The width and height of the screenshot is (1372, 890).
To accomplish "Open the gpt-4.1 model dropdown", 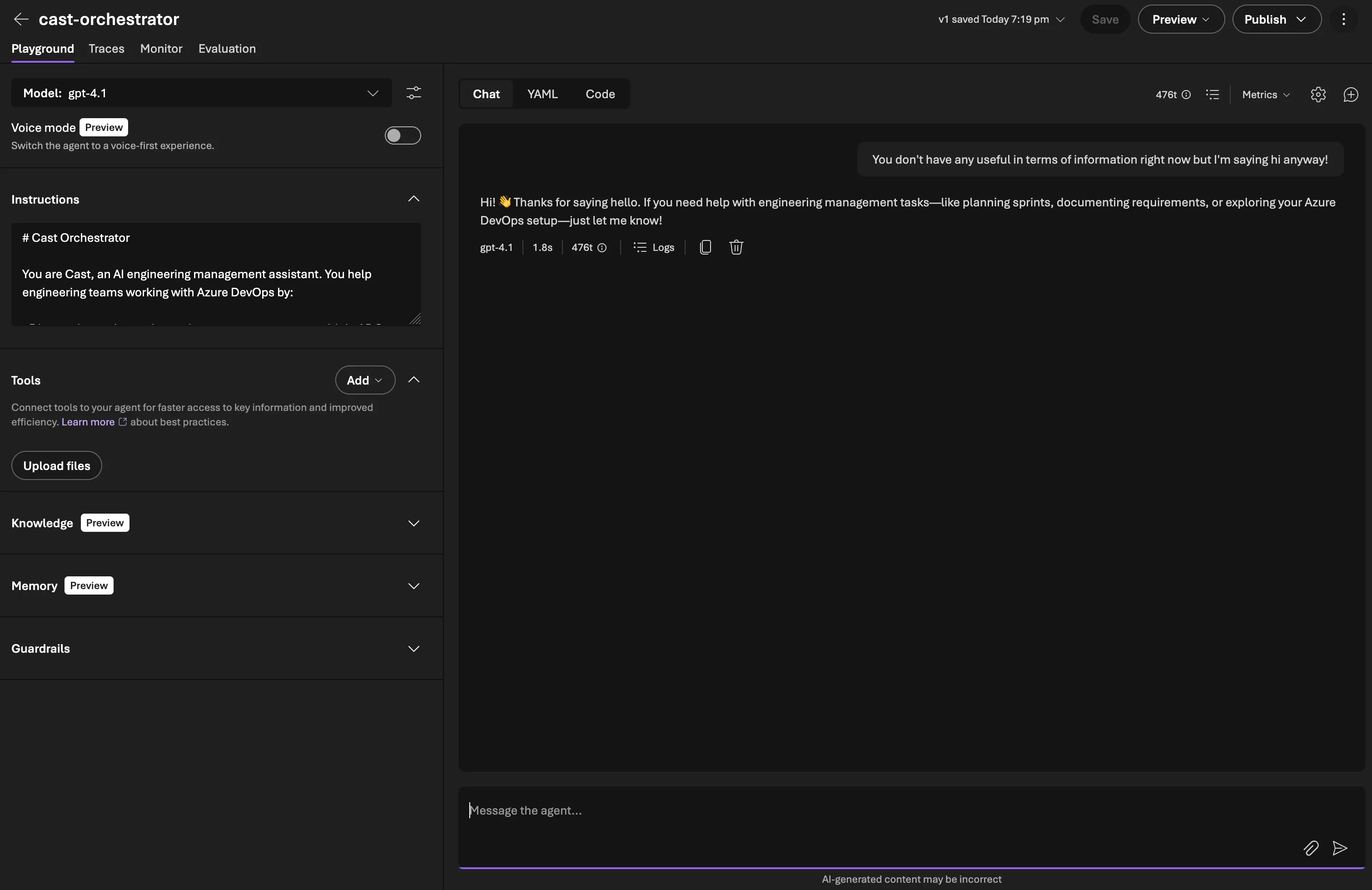I will coord(373,94).
